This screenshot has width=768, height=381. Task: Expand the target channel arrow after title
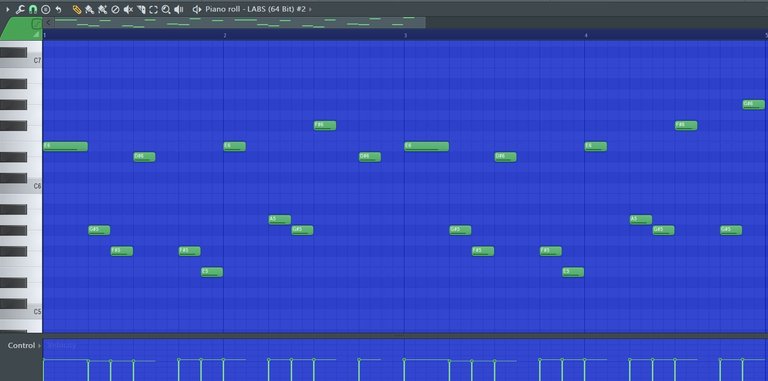point(311,9)
